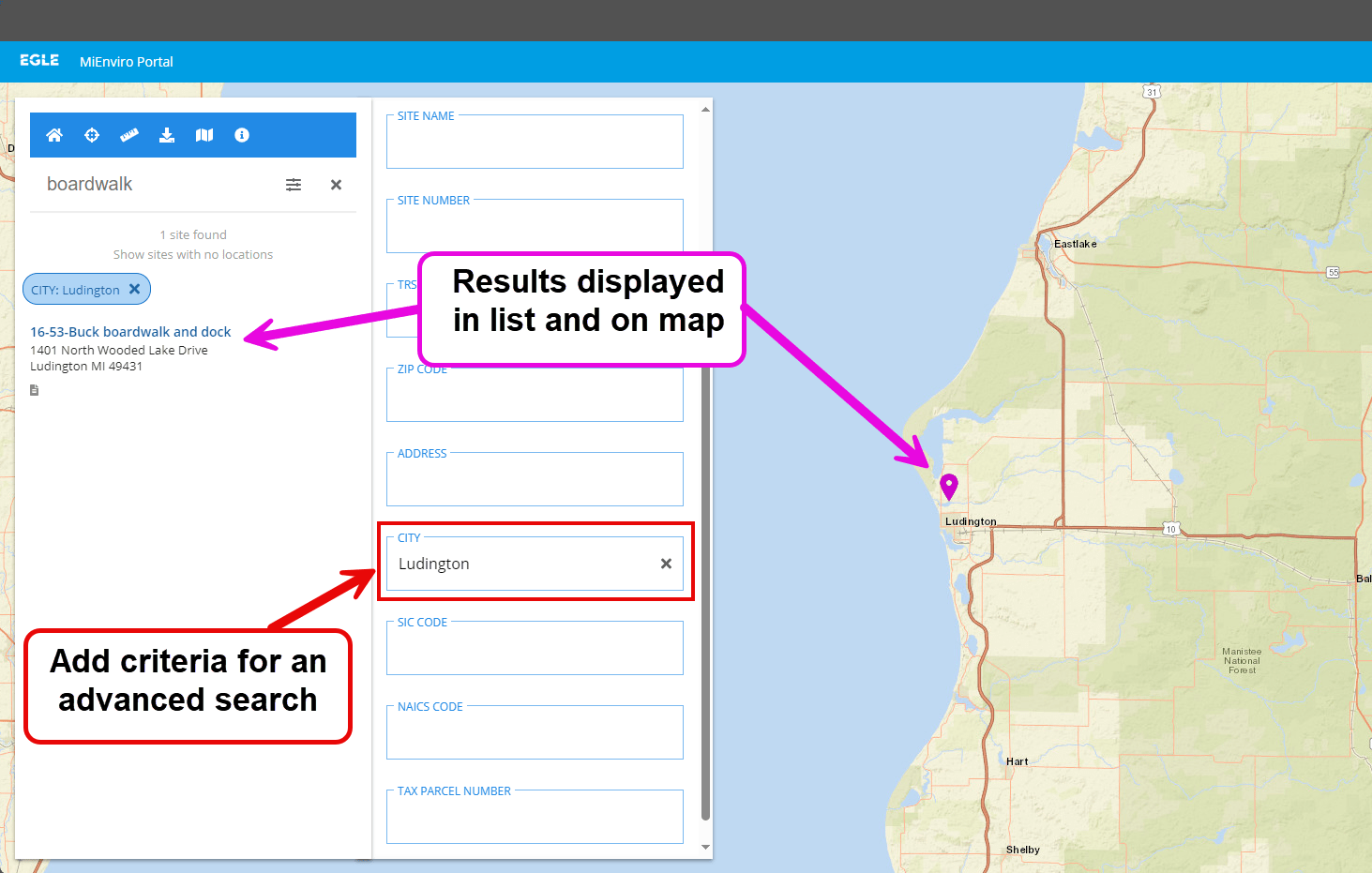Click the download icon in the toolbar

167,135
